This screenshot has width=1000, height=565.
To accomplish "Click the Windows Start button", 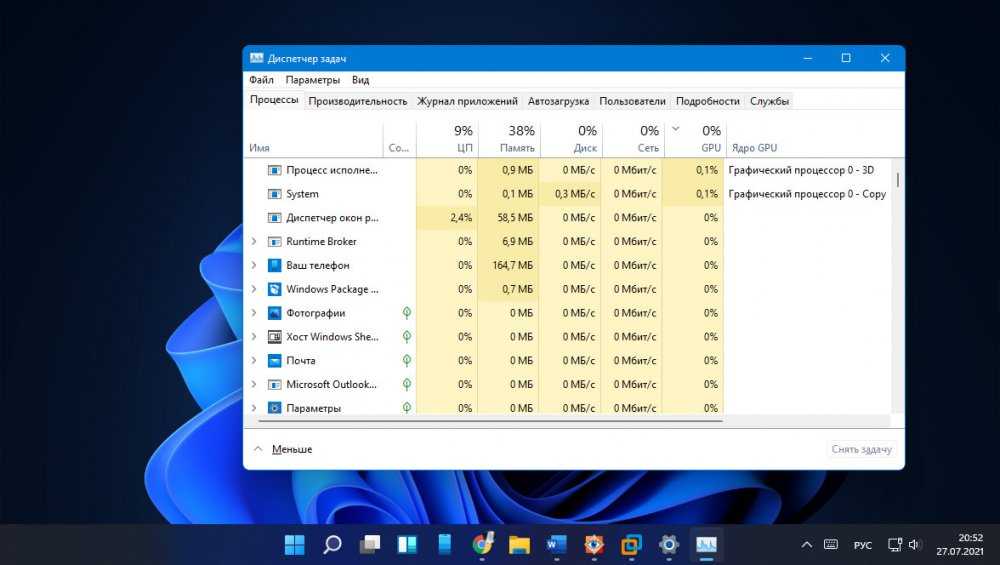I will tap(295, 545).
